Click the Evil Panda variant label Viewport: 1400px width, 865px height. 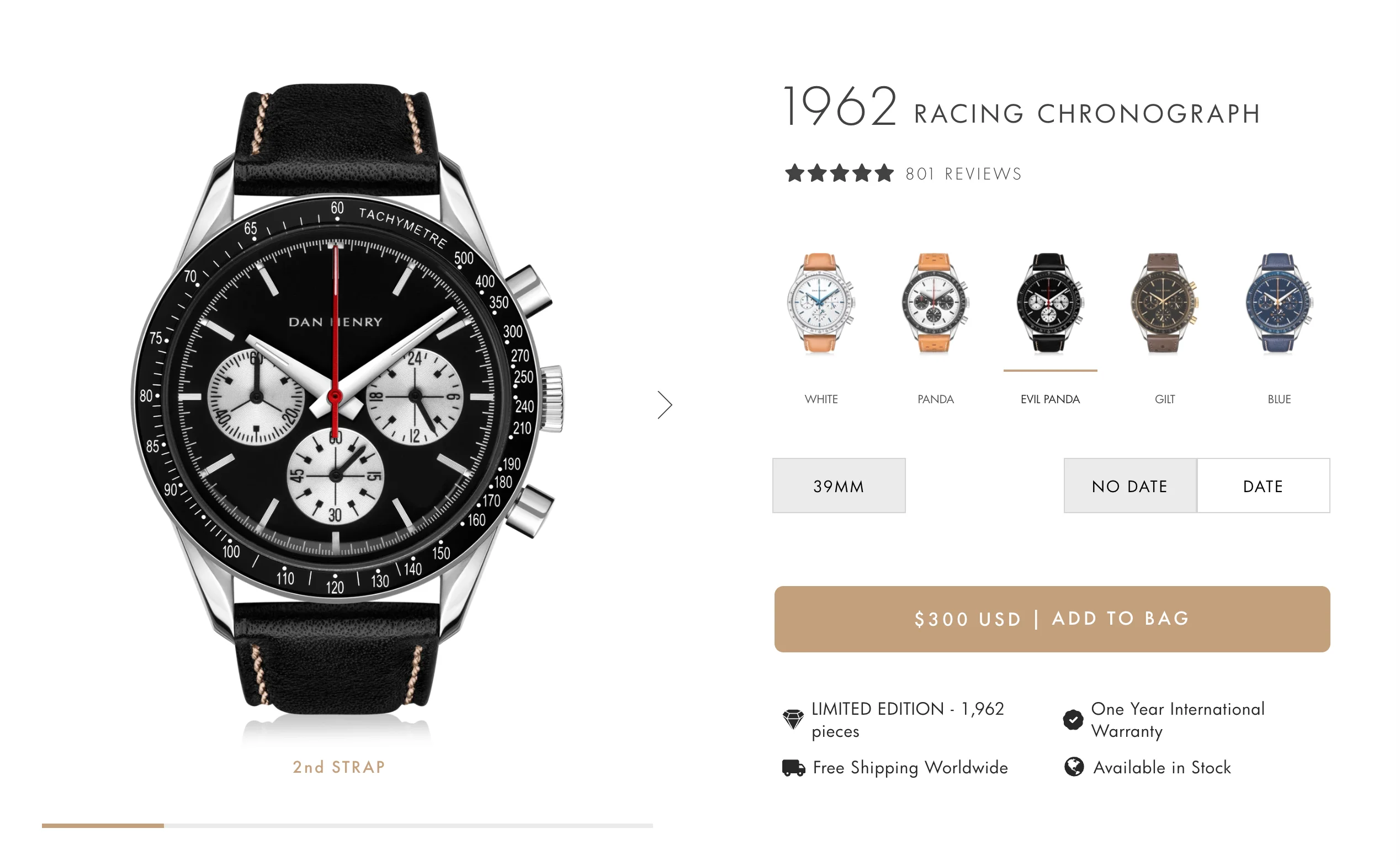click(1050, 399)
